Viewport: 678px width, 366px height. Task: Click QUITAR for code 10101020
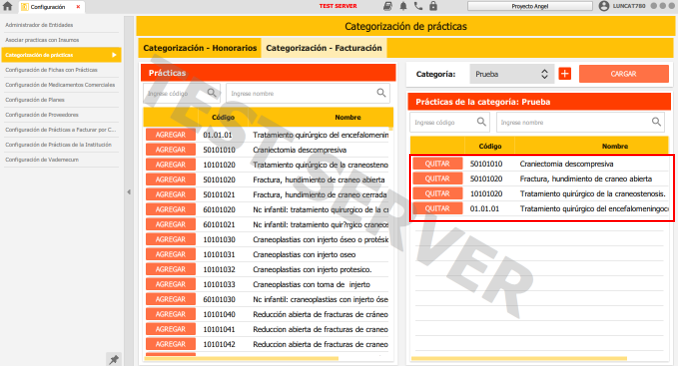click(438, 193)
